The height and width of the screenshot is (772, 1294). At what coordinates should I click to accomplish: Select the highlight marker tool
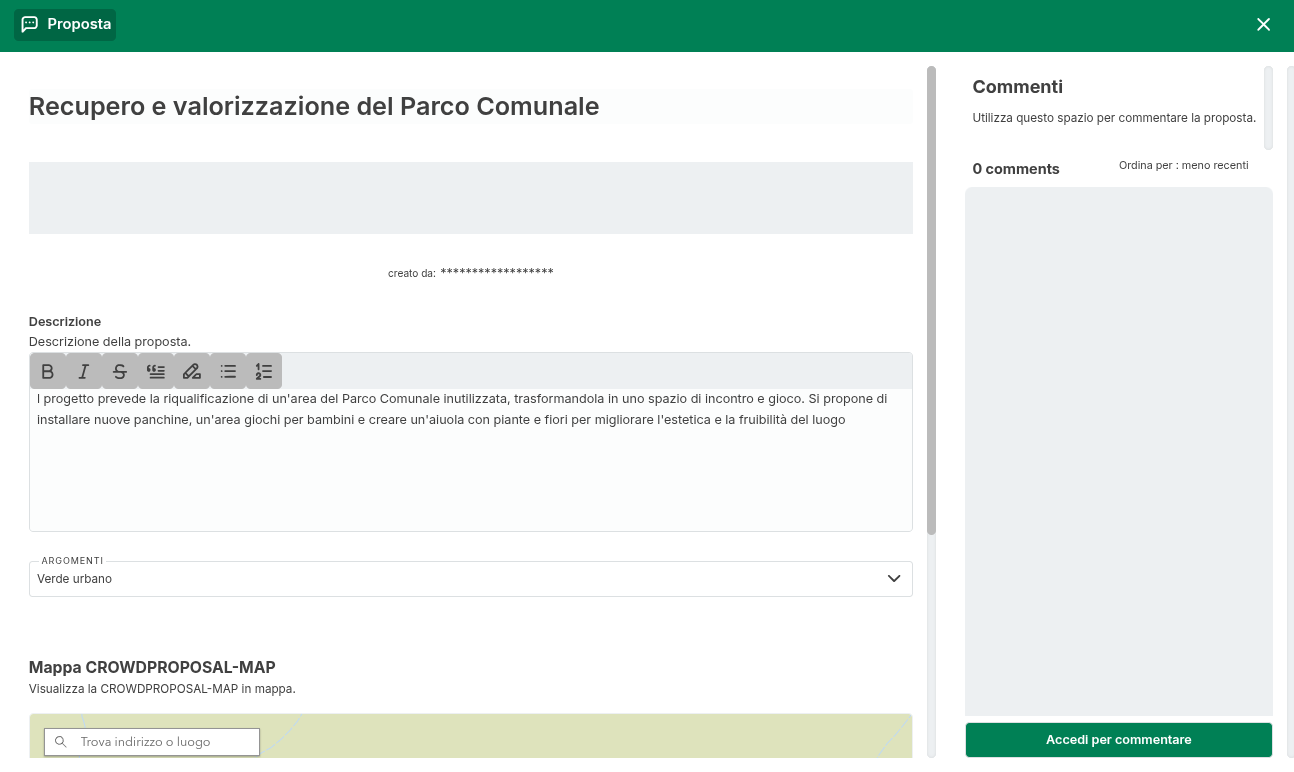(x=192, y=371)
